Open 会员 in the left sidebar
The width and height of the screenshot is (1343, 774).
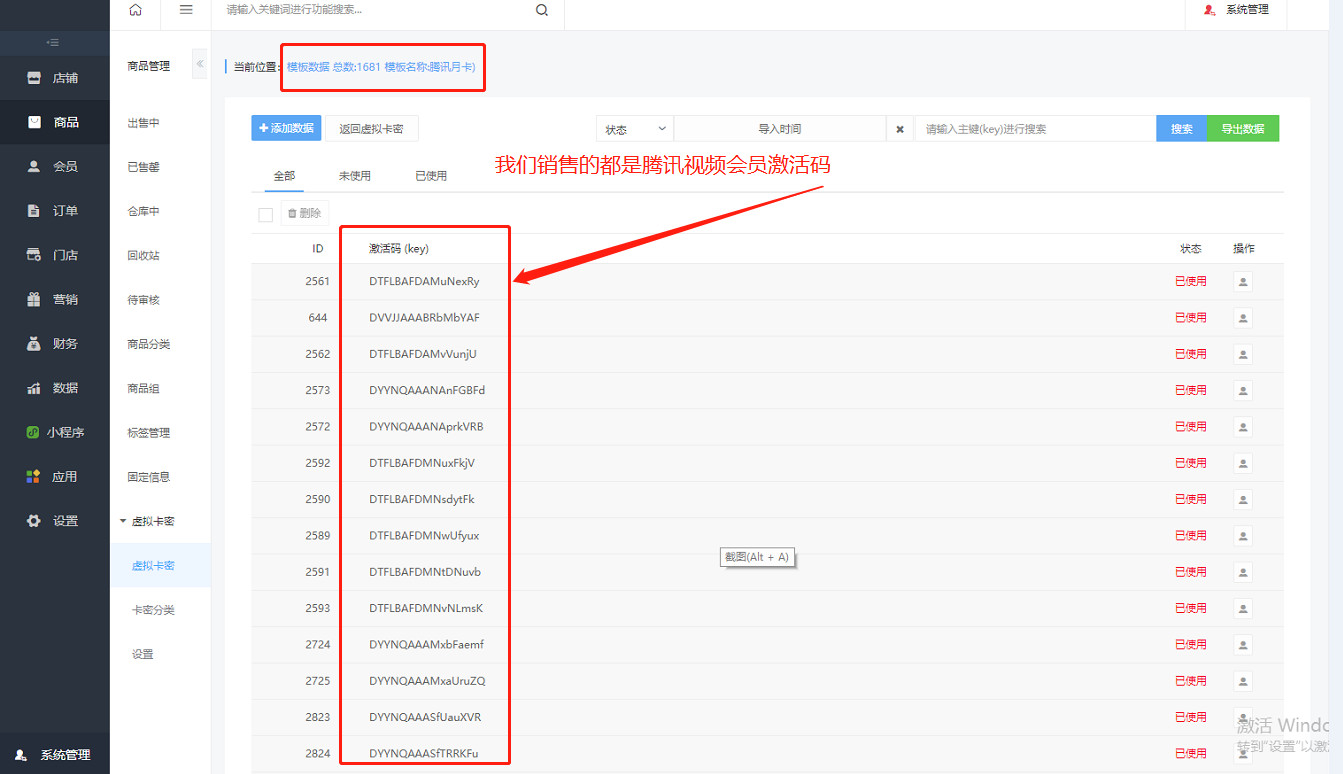(54, 166)
